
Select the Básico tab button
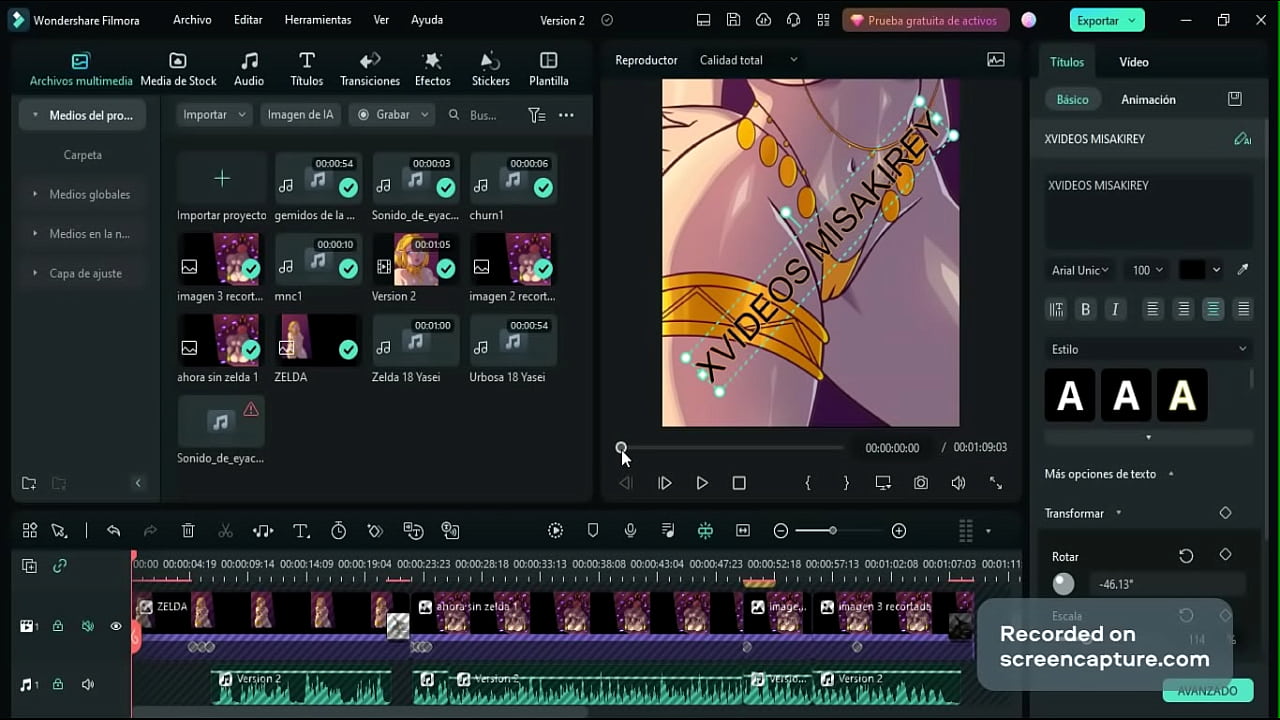coord(1072,100)
